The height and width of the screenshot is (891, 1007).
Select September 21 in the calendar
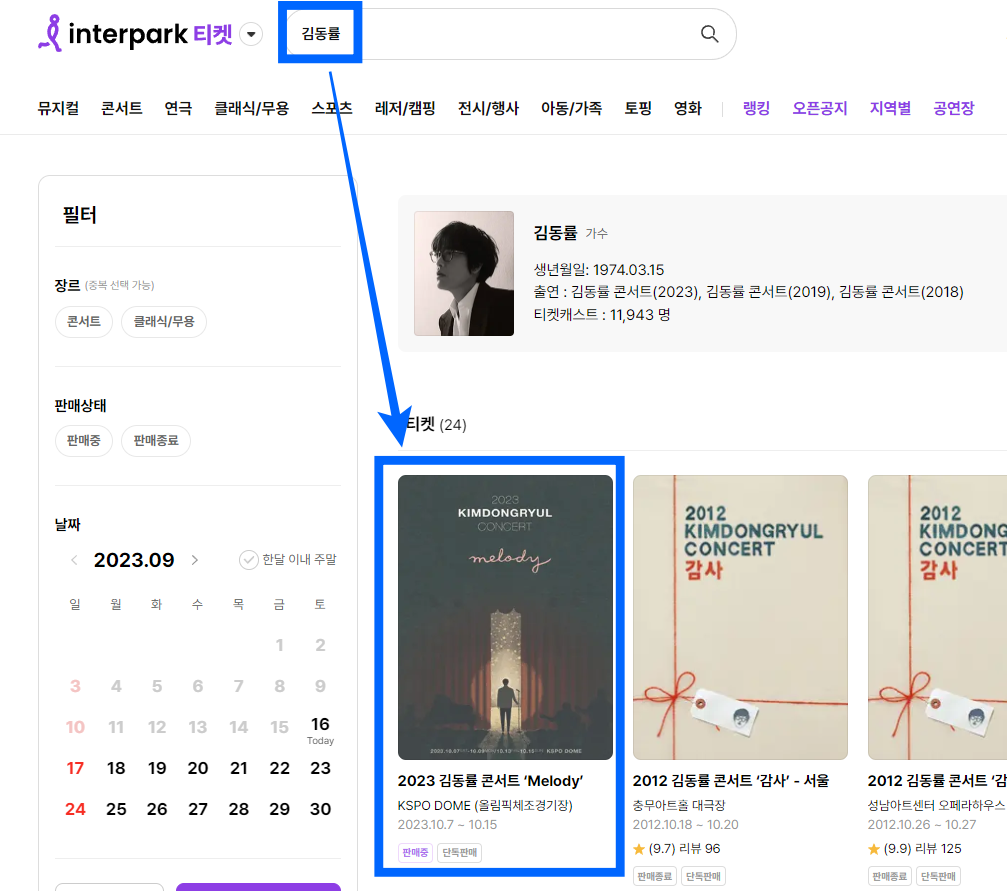pyautogui.click(x=239, y=768)
